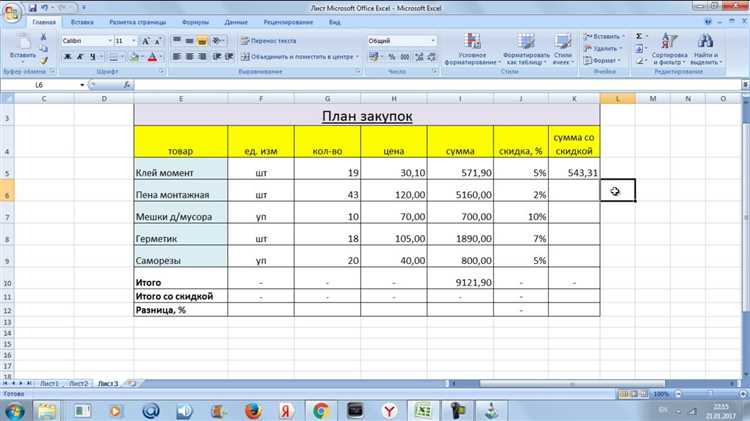The image size is (750, 421).
Task: Click the percent style icon
Action: 392,57
